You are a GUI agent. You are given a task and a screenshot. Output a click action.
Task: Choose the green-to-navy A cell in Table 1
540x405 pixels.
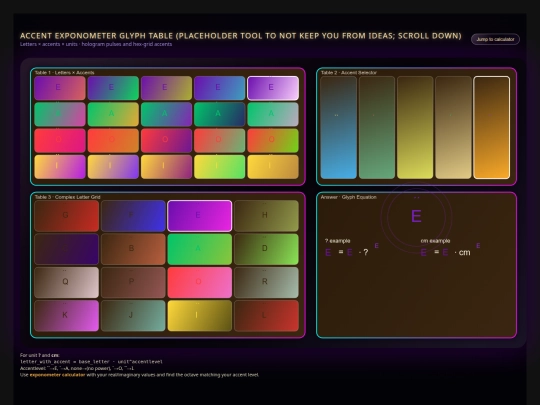(x=219, y=114)
